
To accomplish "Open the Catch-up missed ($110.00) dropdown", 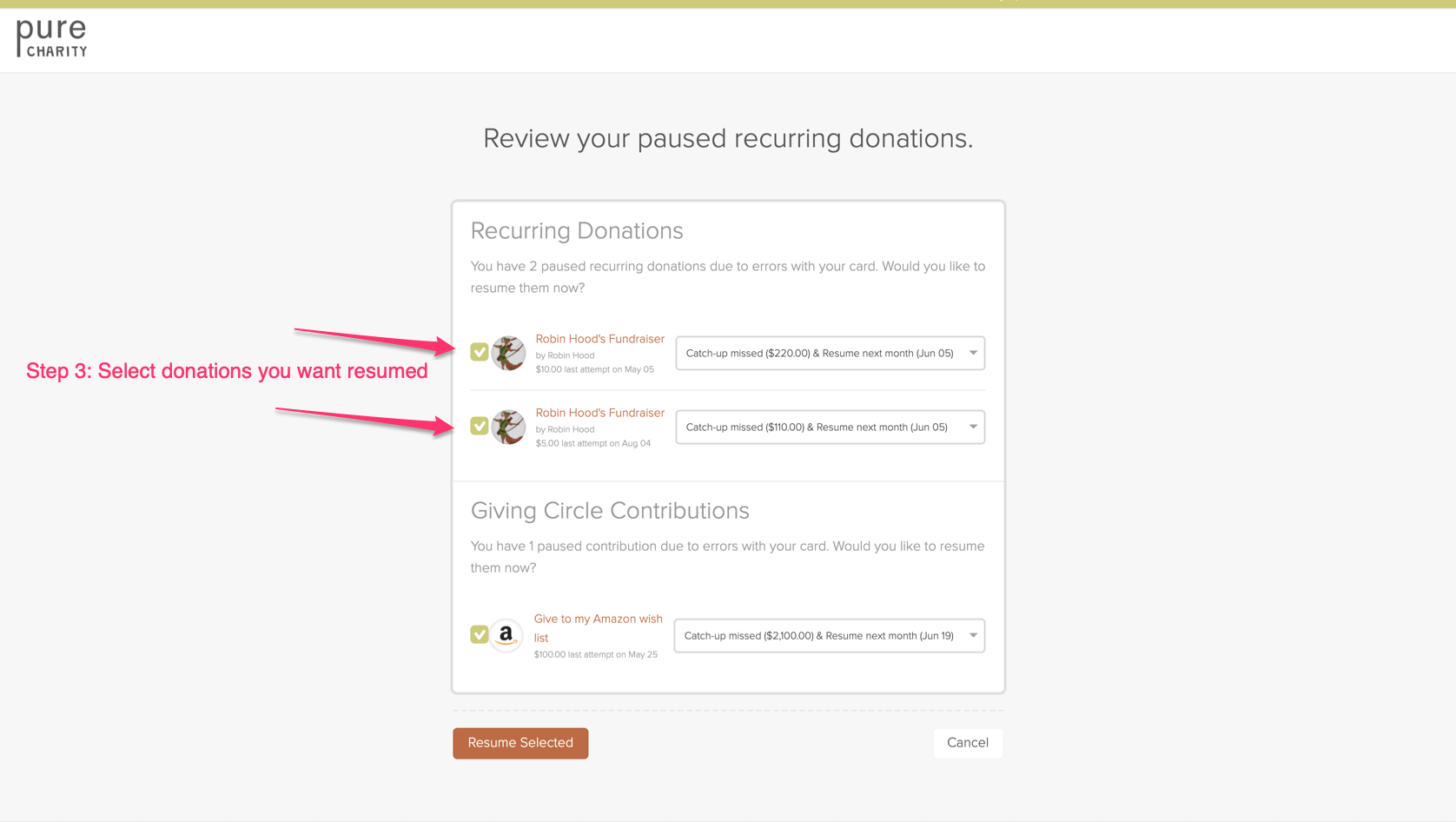I will click(831, 427).
